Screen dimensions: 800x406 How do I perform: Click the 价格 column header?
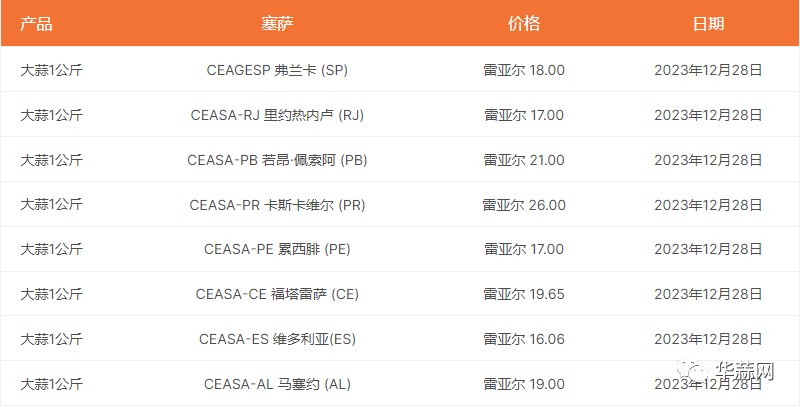coord(524,23)
